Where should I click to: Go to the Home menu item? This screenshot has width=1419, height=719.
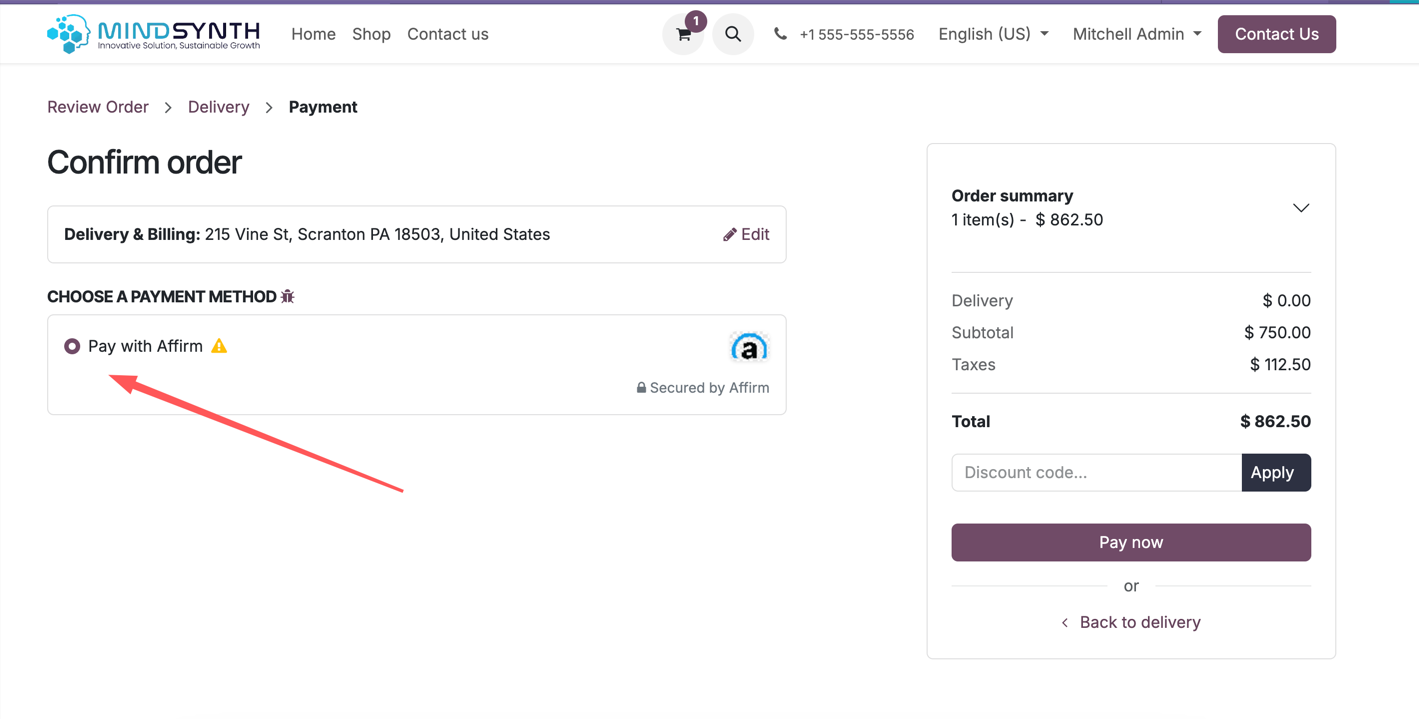[x=313, y=34]
